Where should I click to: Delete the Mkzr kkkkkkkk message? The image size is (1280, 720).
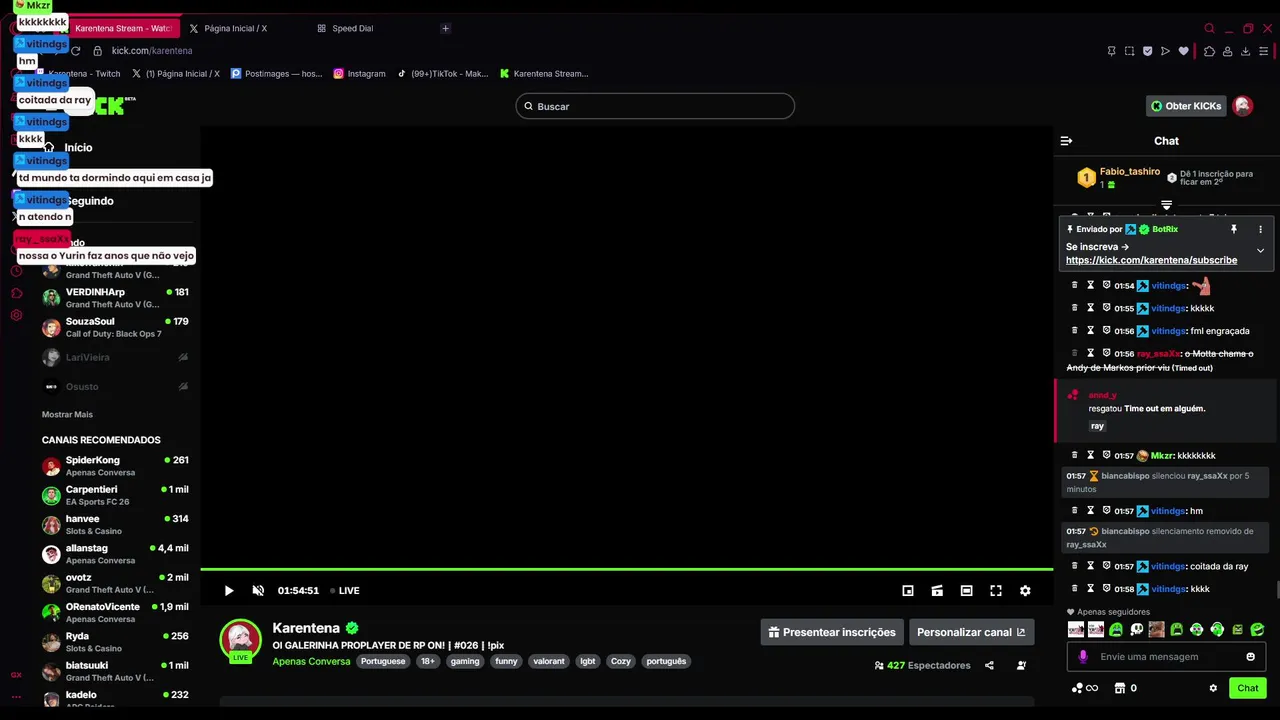pos(1075,455)
